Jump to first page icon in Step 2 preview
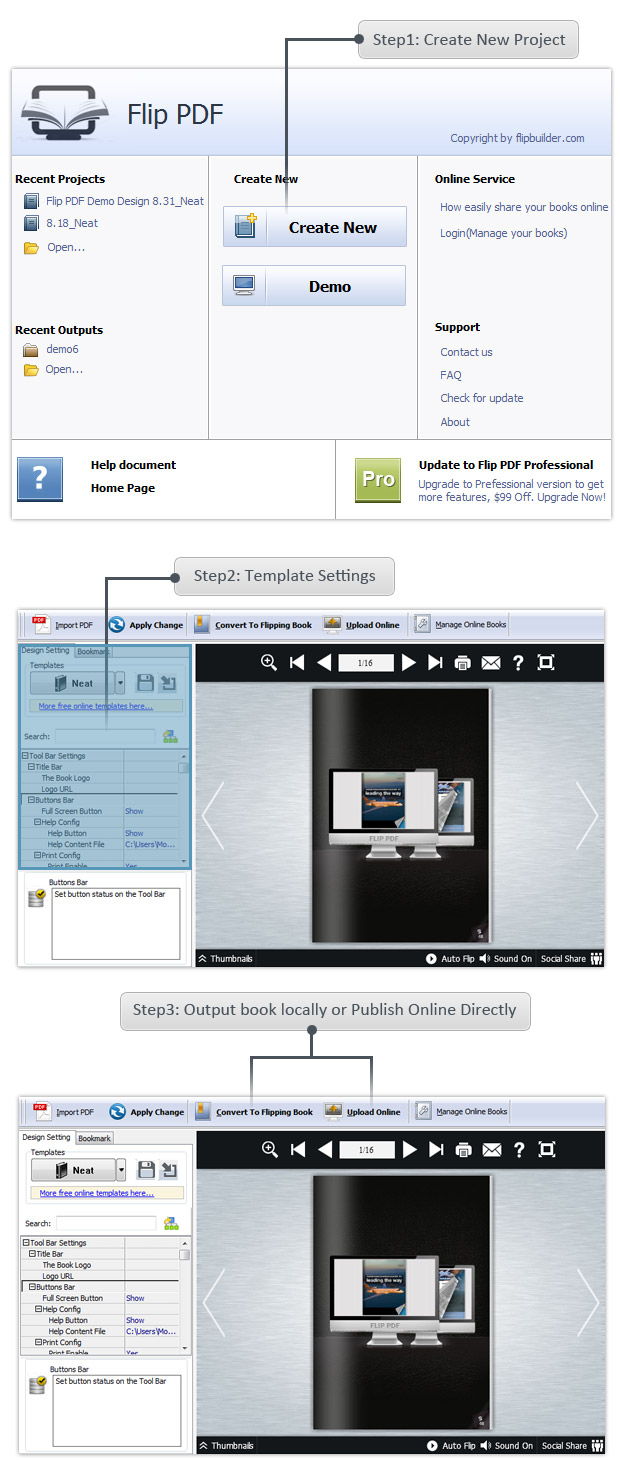The image size is (620, 1460). tap(297, 662)
